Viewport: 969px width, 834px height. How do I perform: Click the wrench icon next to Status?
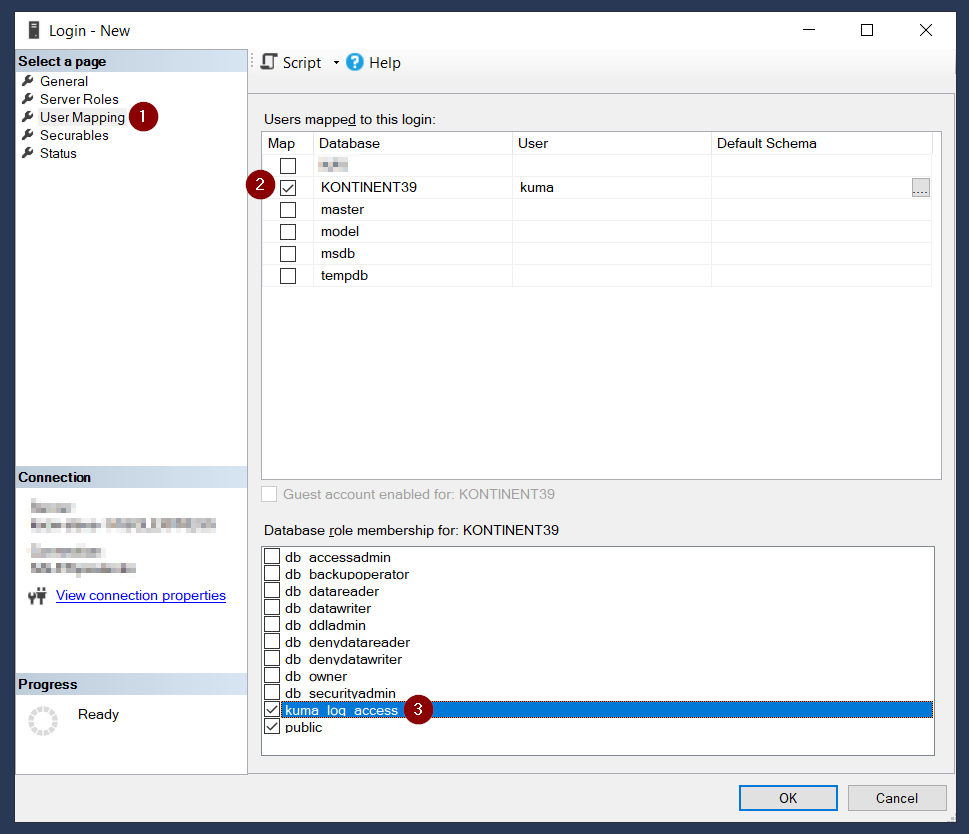pos(28,153)
